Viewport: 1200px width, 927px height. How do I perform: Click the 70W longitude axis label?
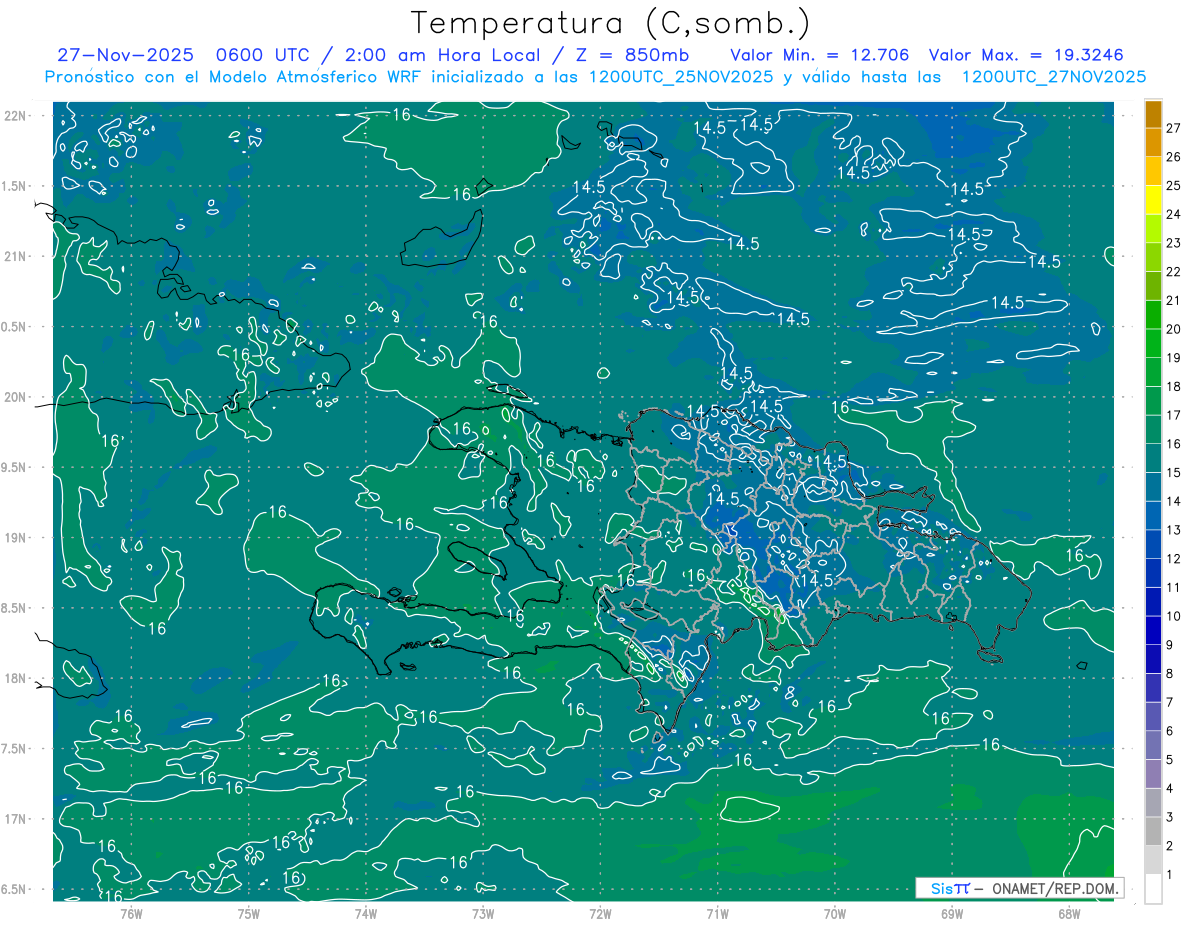834,913
